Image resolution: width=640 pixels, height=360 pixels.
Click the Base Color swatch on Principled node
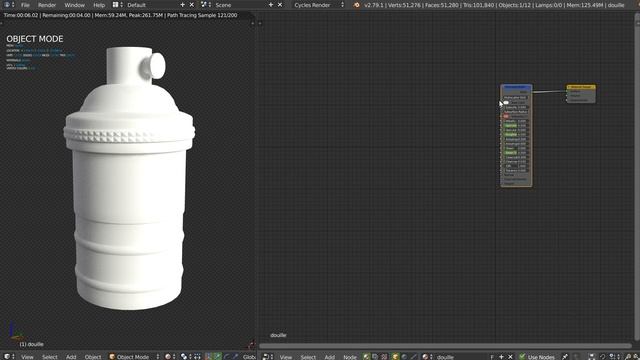coord(506,102)
